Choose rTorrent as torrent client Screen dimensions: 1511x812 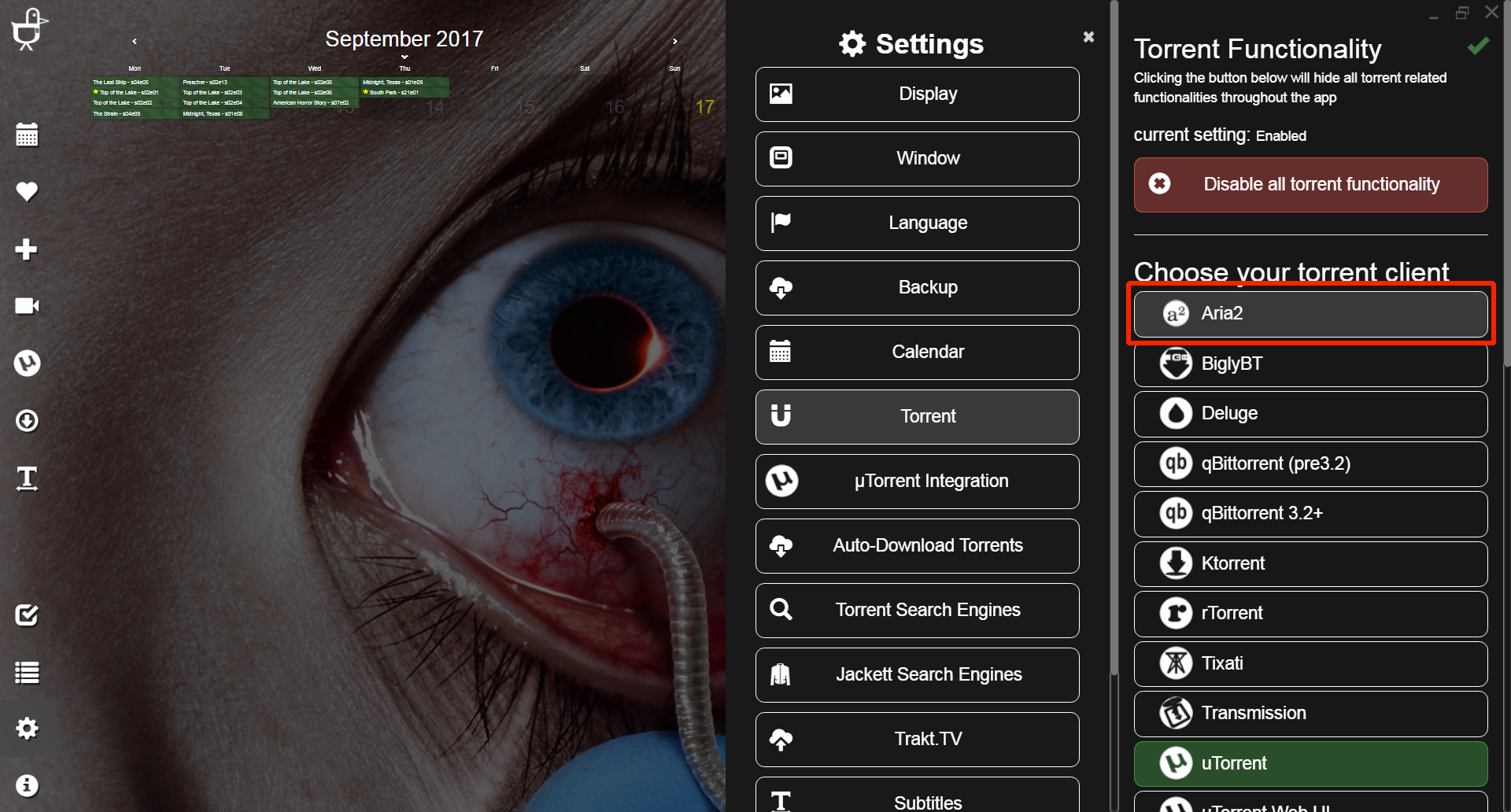[x=1310, y=614]
